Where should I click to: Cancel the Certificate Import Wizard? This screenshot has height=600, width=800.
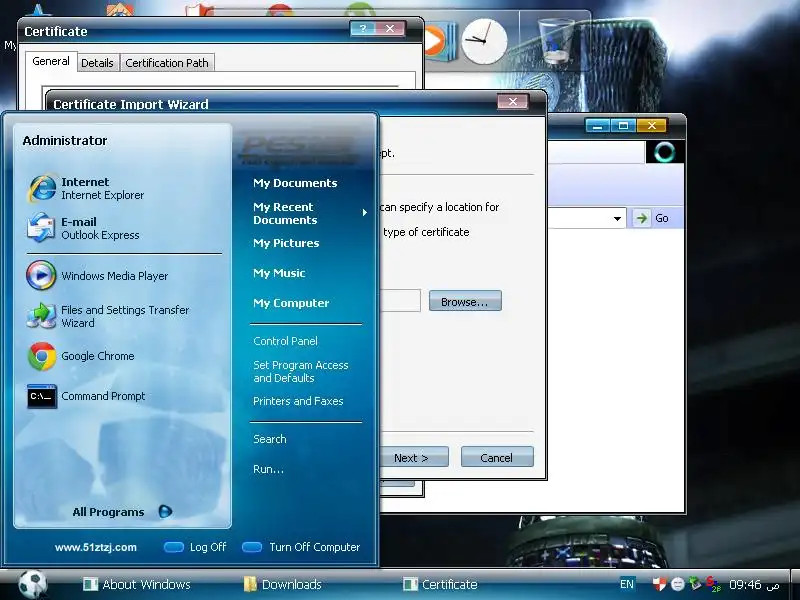(x=497, y=457)
